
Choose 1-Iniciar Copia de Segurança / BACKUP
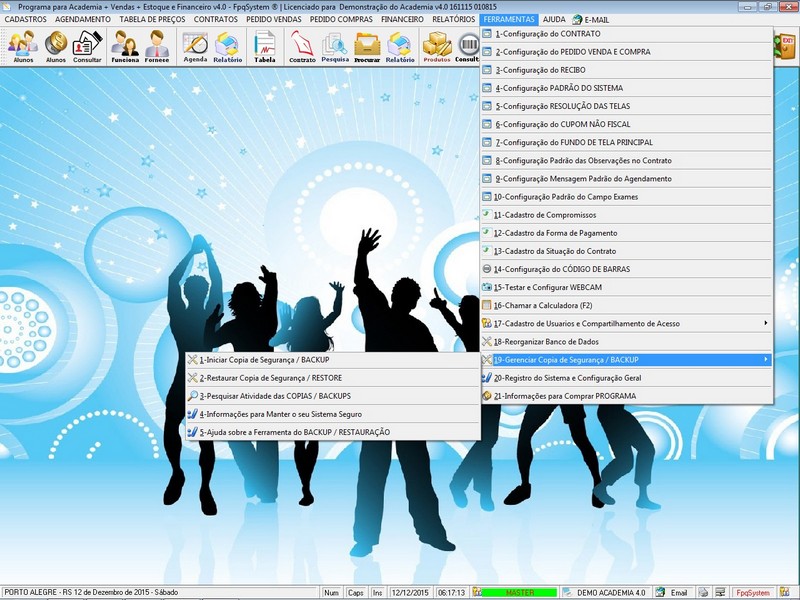(333, 360)
